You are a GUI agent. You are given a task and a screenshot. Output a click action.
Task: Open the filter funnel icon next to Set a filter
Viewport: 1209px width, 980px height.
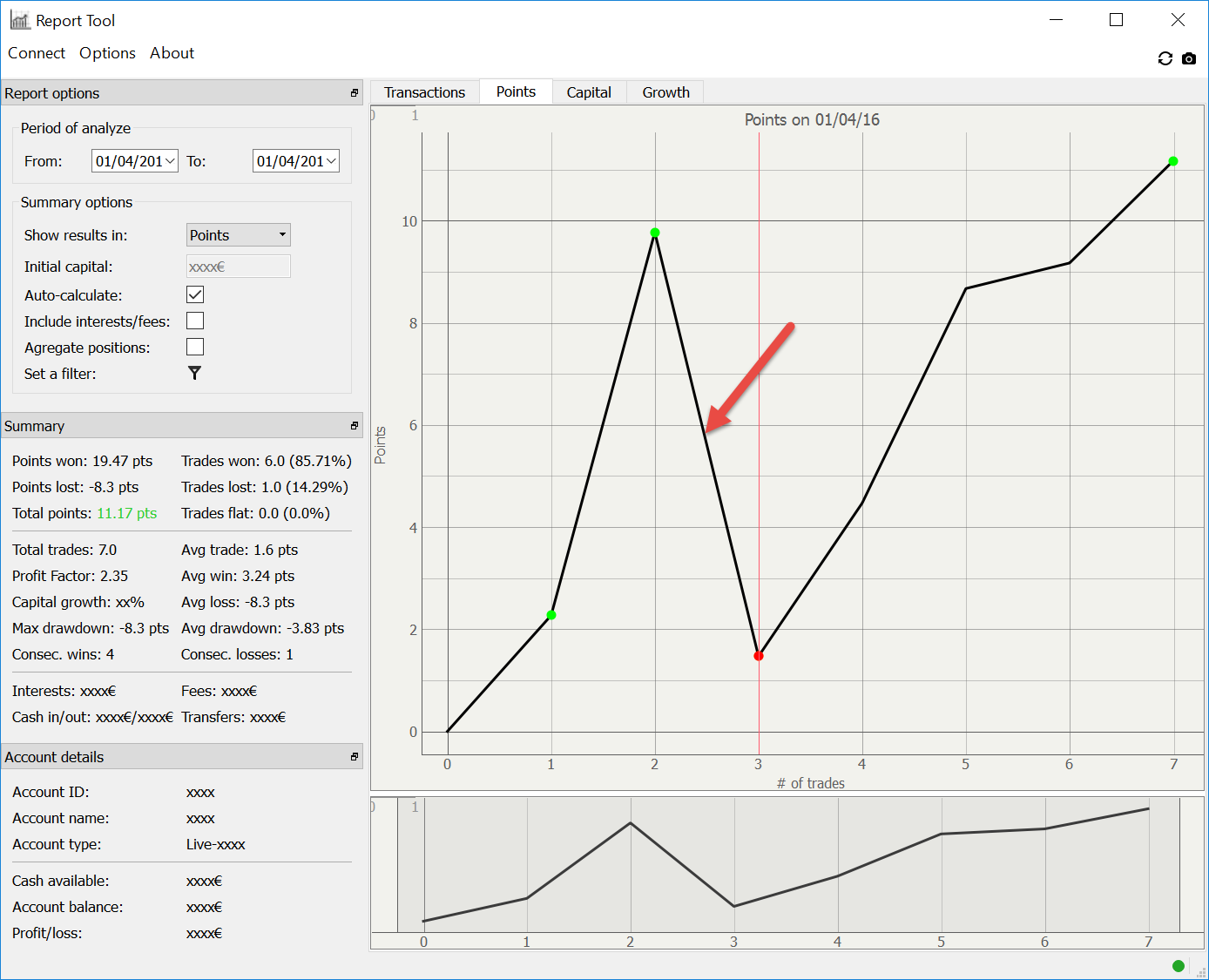(x=194, y=373)
